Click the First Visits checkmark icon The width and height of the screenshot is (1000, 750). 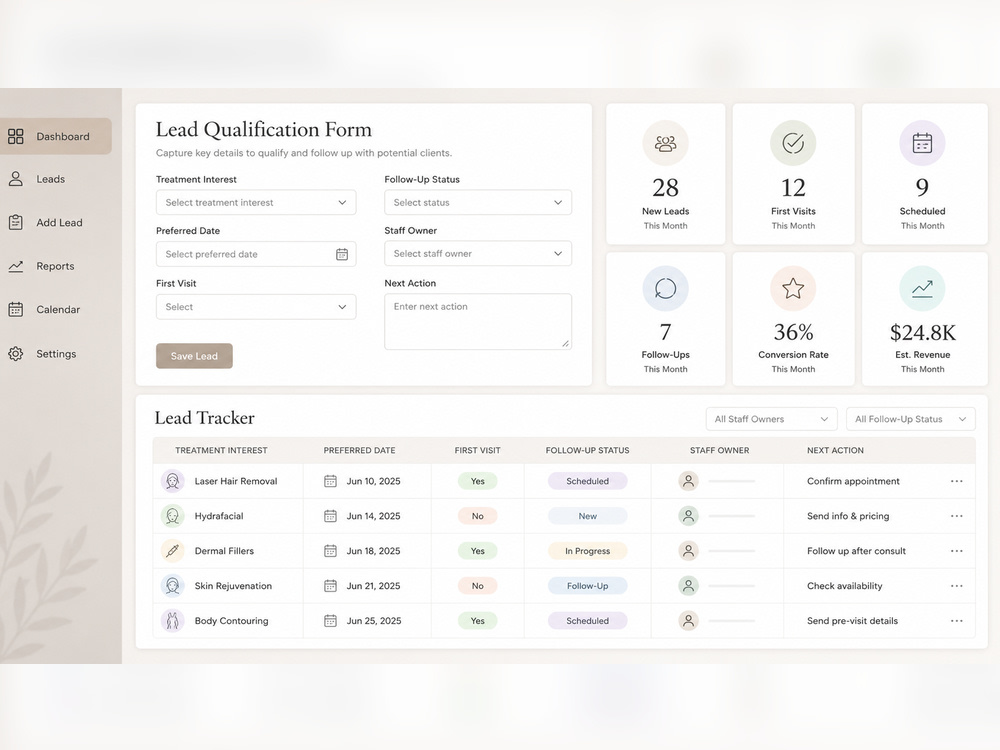(793, 143)
